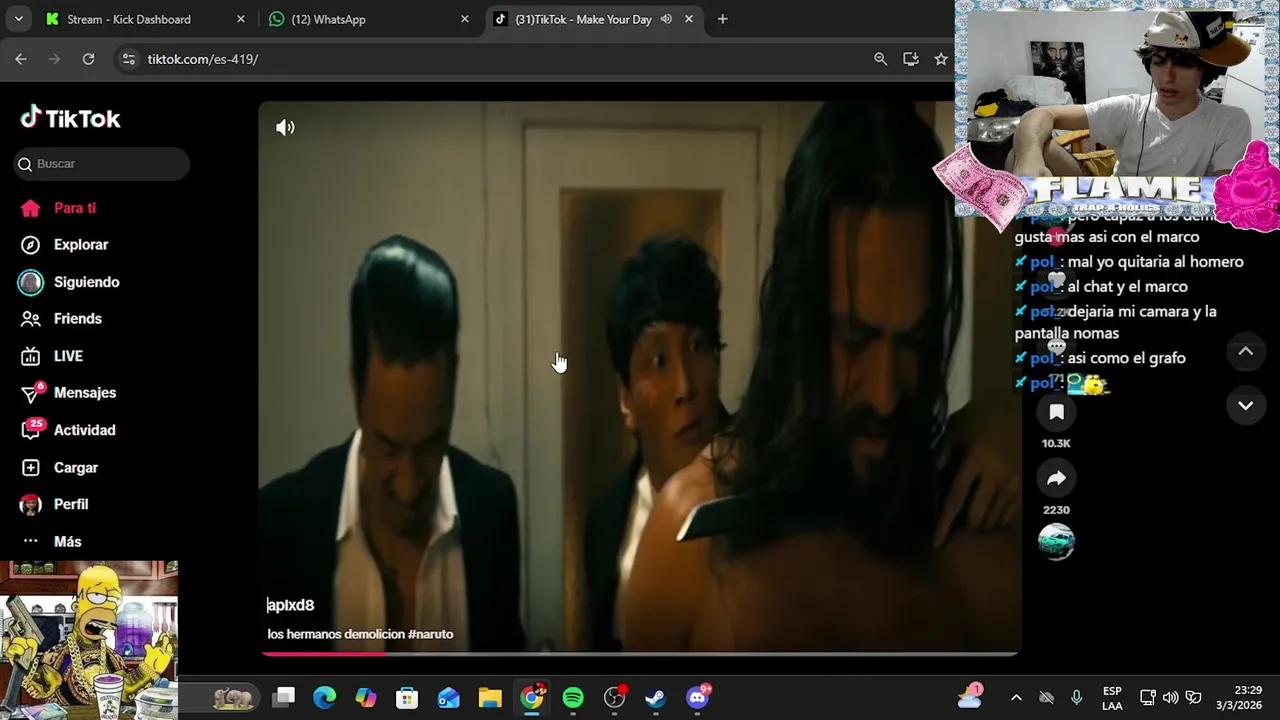Viewport: 1280px width, 720px height.
Task: Reload the TikTok page
Action: coord(88,59)
